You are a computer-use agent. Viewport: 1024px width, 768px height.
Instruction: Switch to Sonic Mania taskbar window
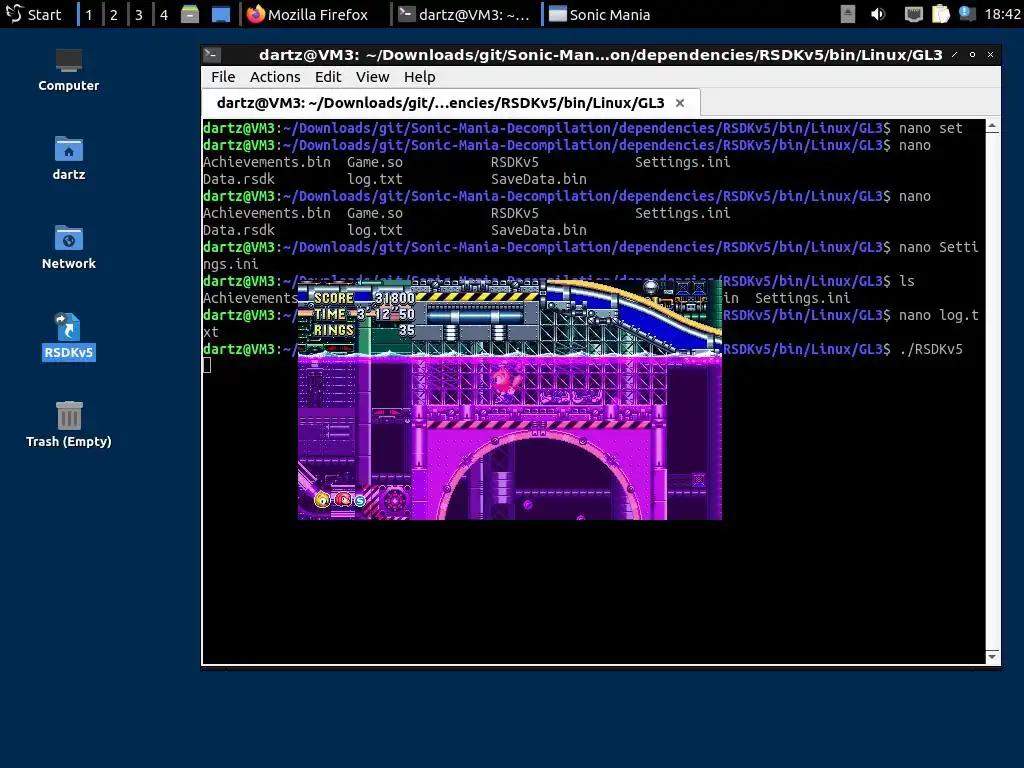[x=600, y=14]
